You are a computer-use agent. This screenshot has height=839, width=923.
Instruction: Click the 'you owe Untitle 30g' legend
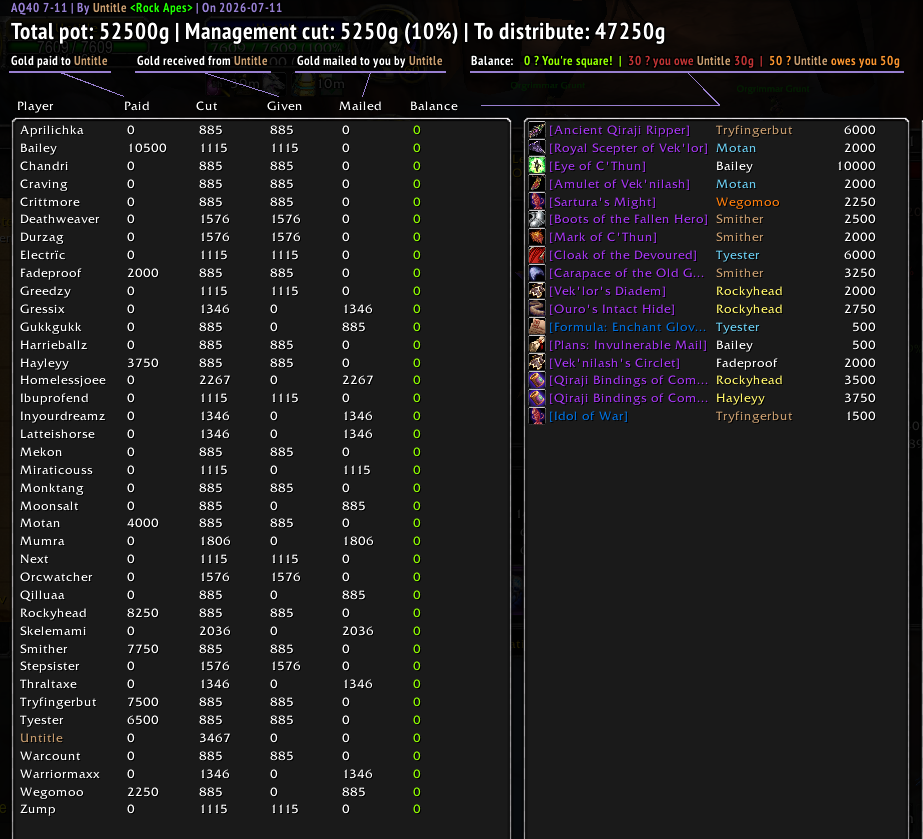[x=690, y=61]
